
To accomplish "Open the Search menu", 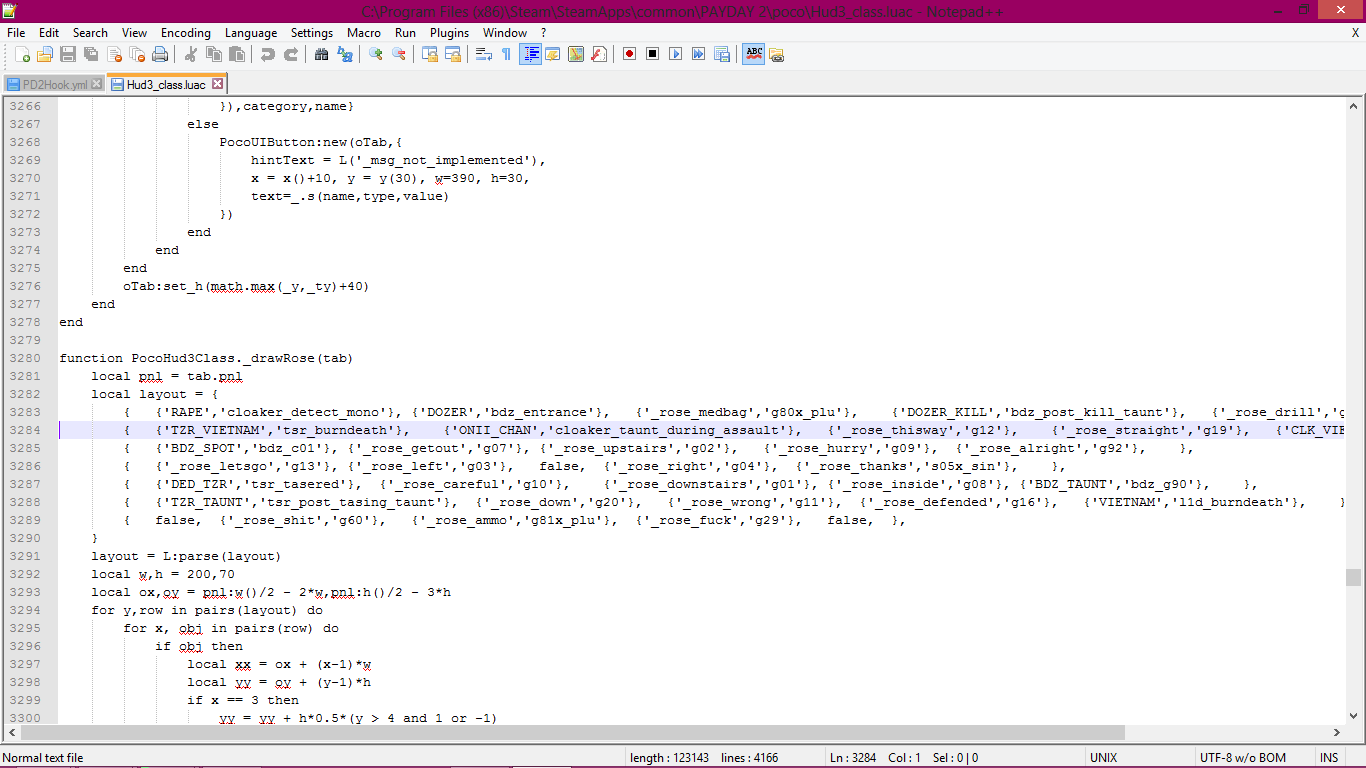I will tap(90, 33).
